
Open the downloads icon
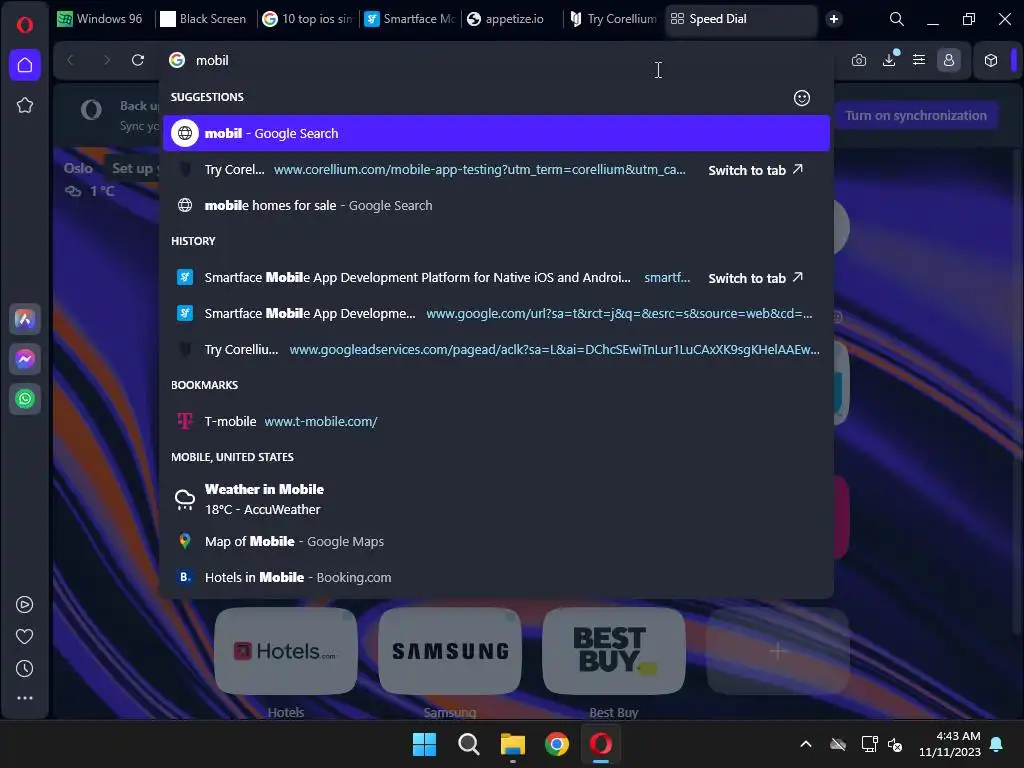(x=889, y=60)
